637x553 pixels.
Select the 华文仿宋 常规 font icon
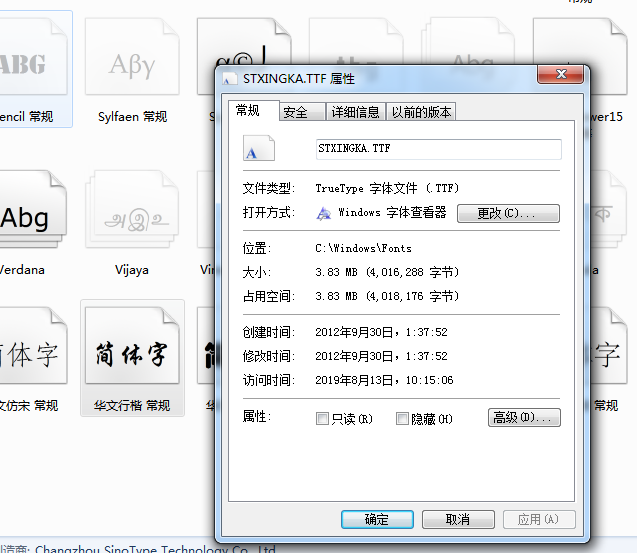point(32,345)
